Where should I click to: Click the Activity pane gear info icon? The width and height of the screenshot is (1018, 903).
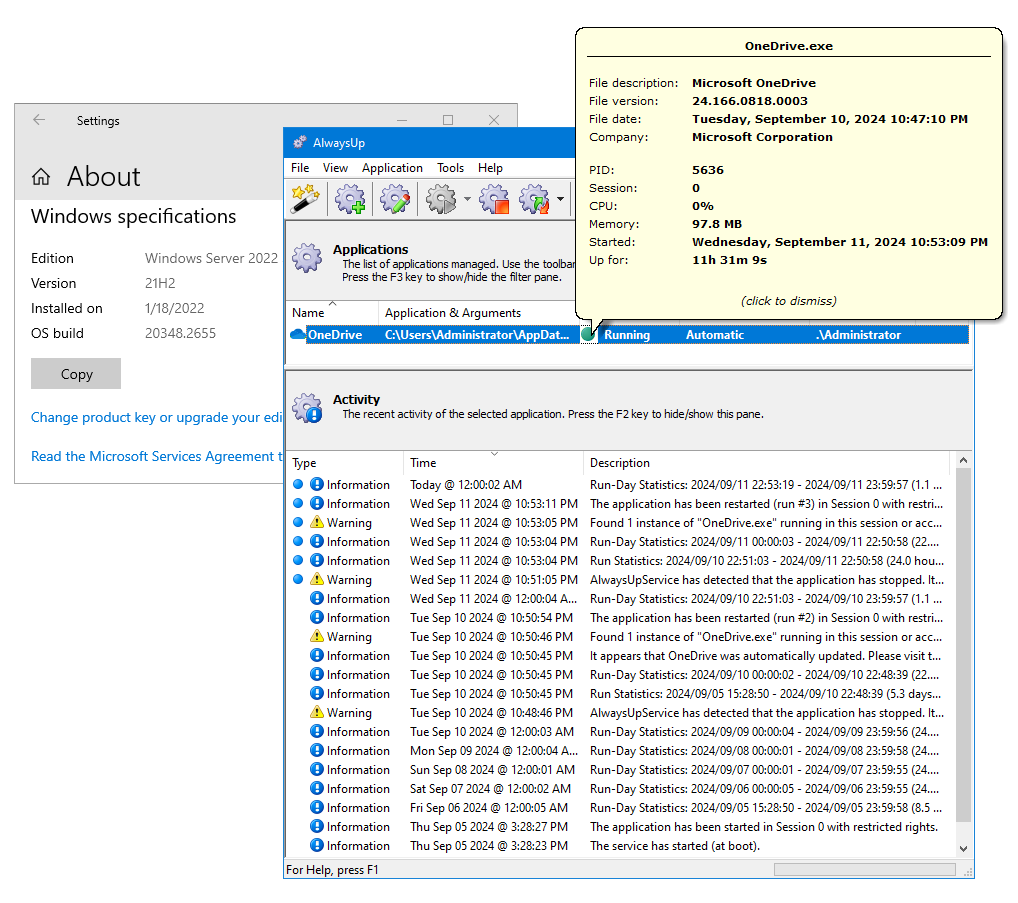[x=307, y=408]
